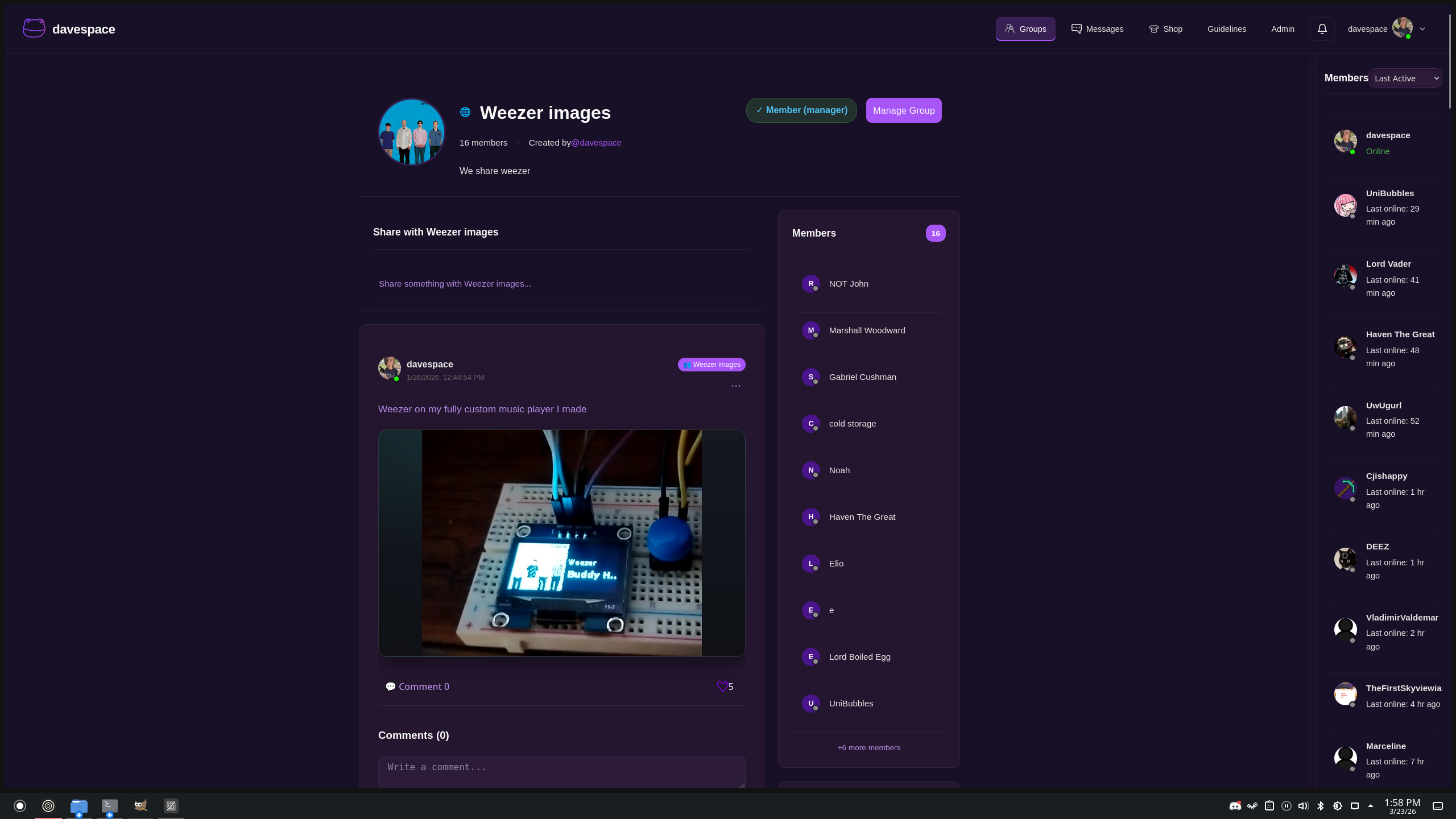Click the davespace frog logo icon
The height and width of the screenshot is (819, 1456).
tap(34, 28)
